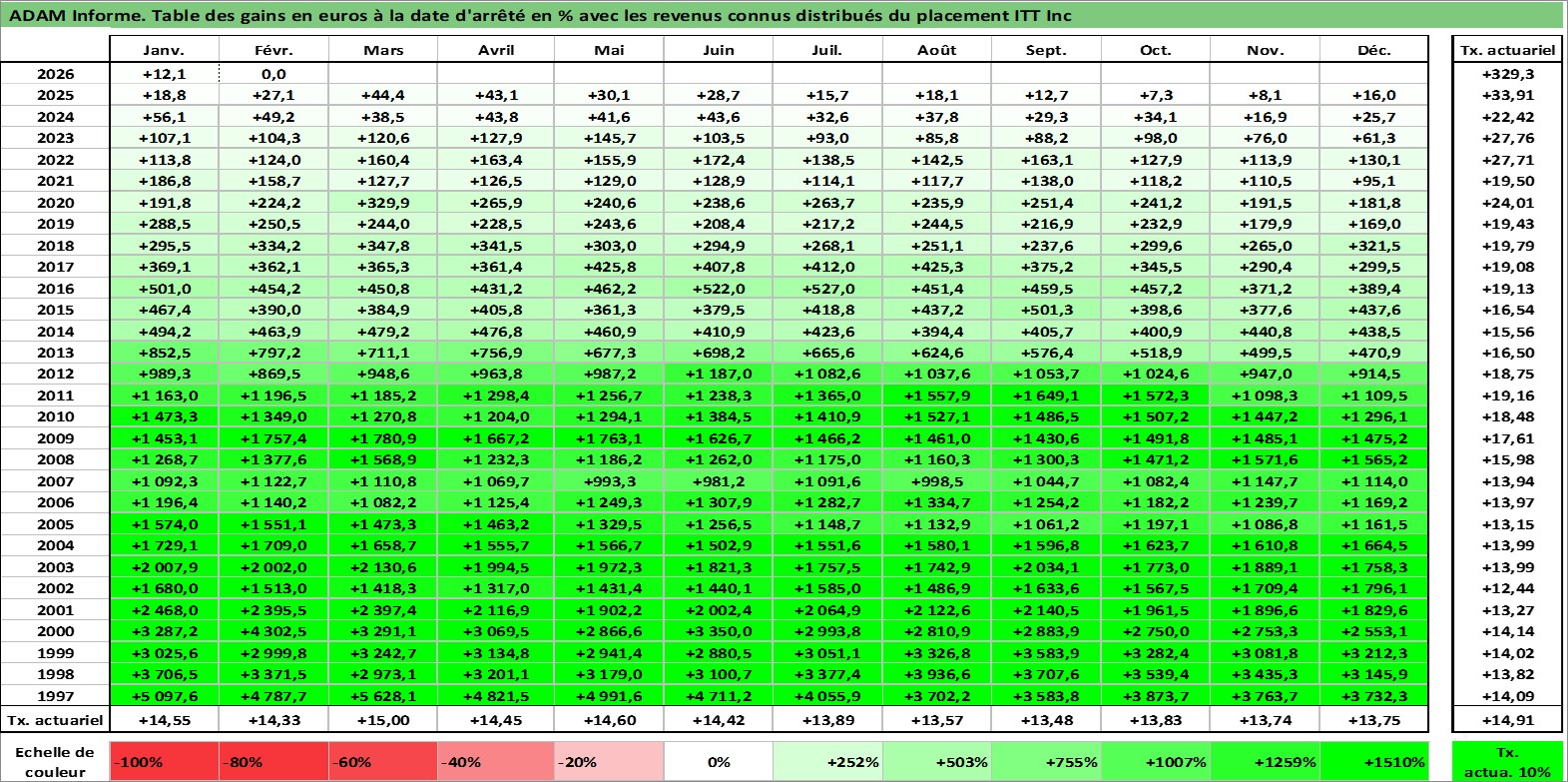The width and height of the screenshot is (1568, 782).
Task: Select the 'Août' column header
Action: pos(937,50)
